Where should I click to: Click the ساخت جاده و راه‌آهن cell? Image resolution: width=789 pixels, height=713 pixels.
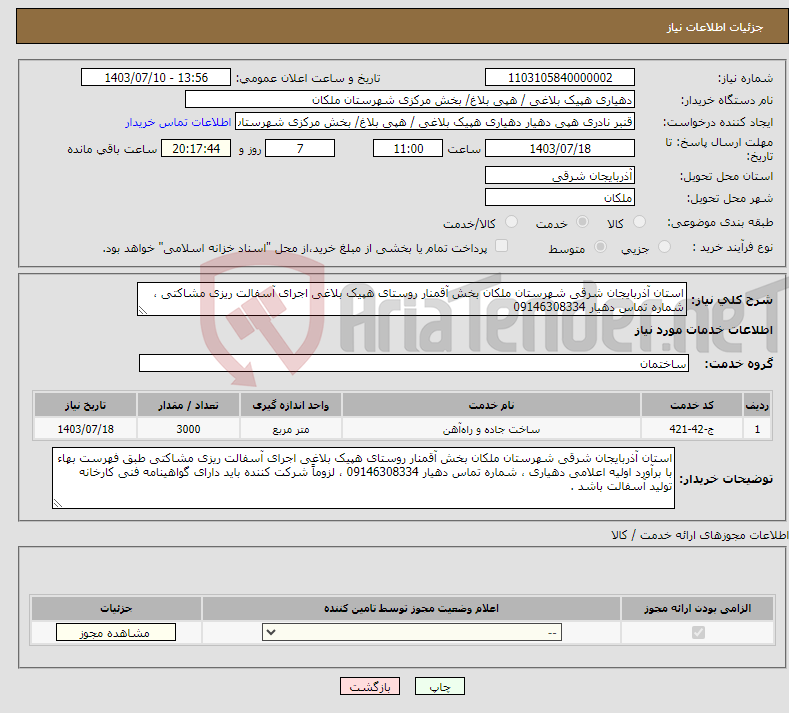[x=491, y=429]
